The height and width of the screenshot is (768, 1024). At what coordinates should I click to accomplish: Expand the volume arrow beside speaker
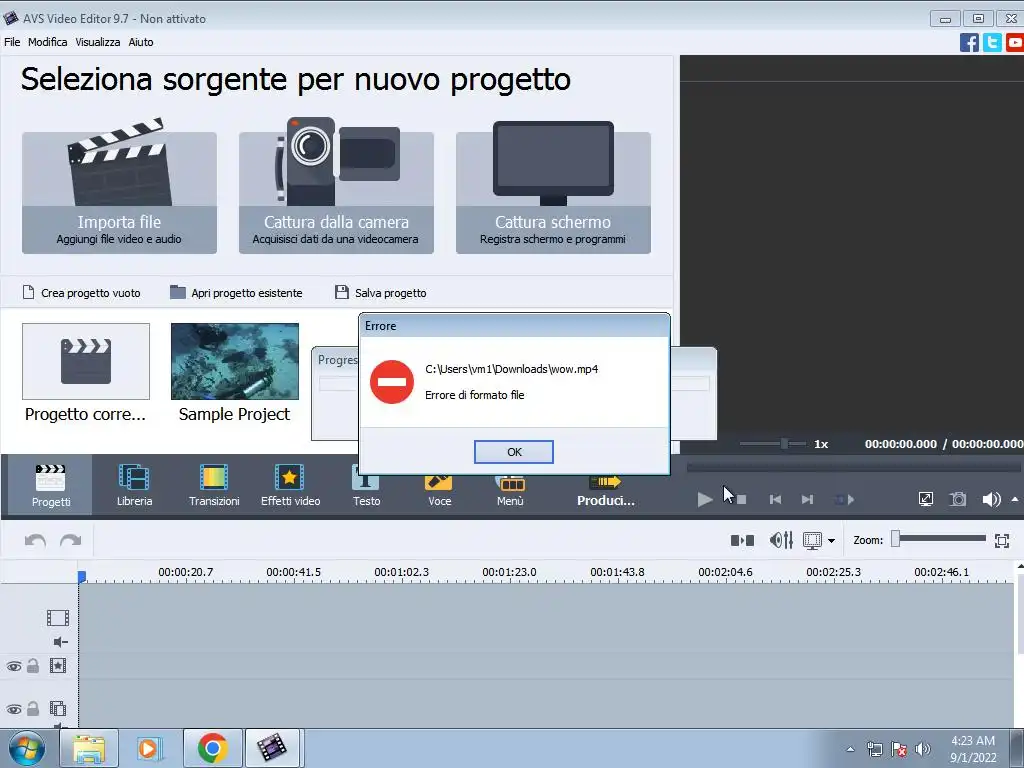coord(1015,499)
